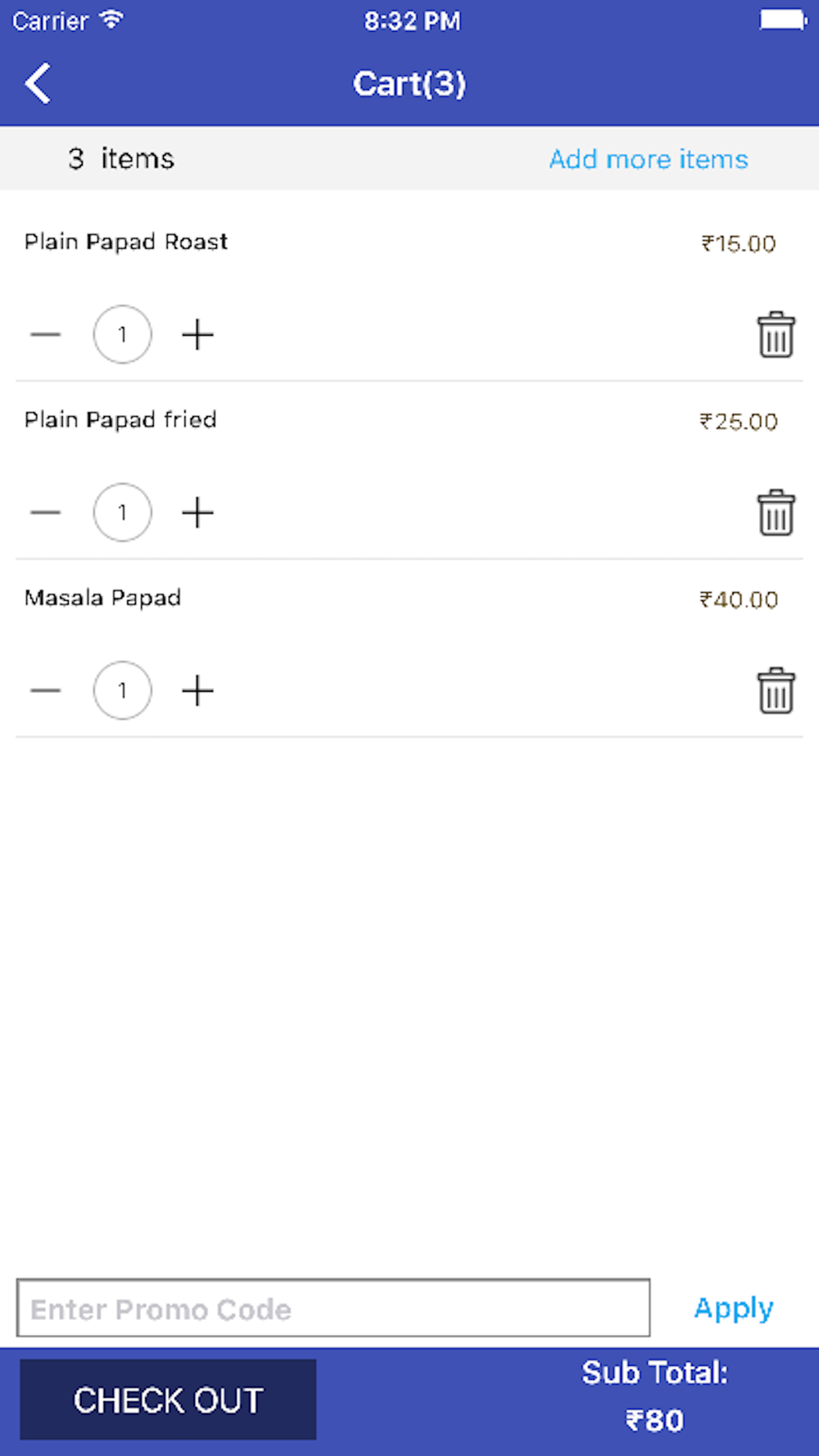Increase Plain Papad Roast quantity
Image resolution: width=819 pixels, height=1456 pixels.
[197, 335]
